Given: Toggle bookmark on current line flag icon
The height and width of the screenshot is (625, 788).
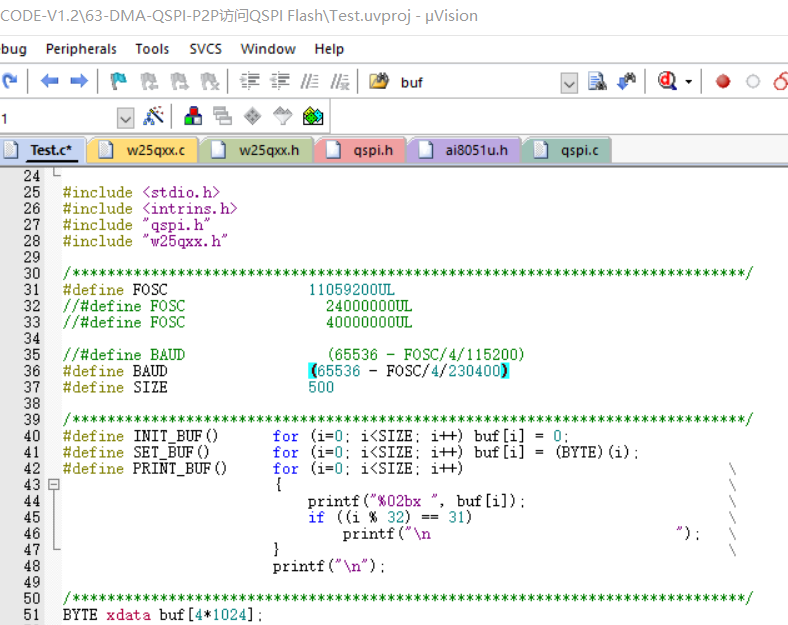Looking at the screenshot, I should tap(118, 81).
